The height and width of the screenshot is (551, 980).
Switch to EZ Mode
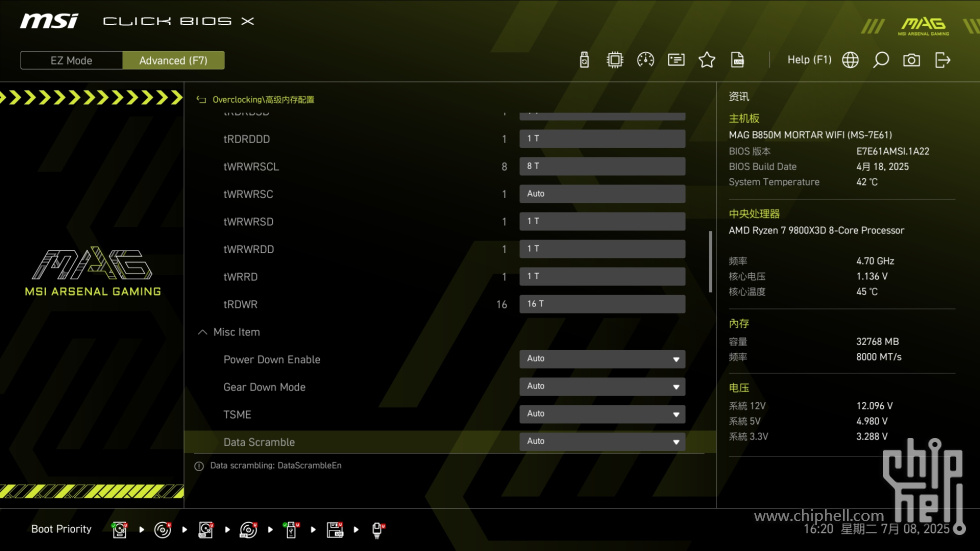pyautogui.click(x=71, y=61)
